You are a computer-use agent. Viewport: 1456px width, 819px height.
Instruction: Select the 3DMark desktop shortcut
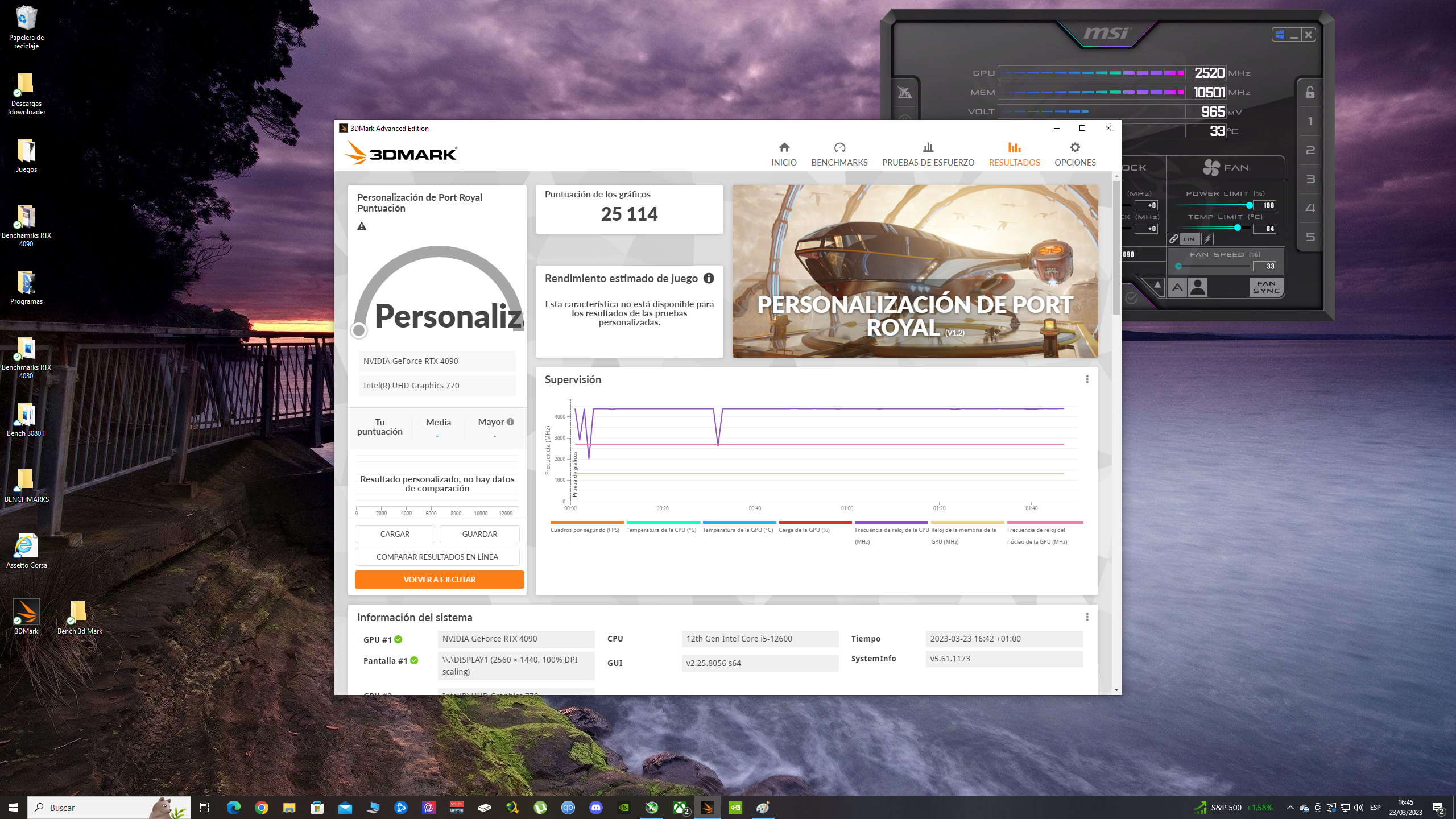tap(26, 617)
